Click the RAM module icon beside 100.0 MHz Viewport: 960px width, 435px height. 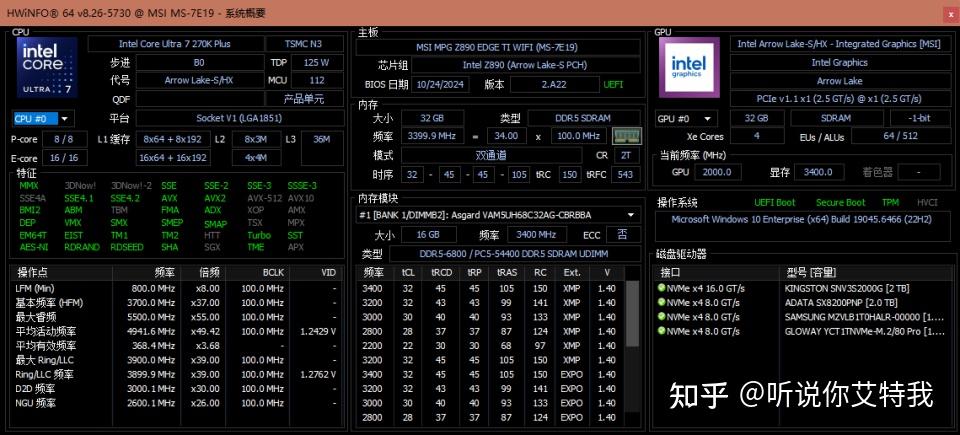pos(627,136)
